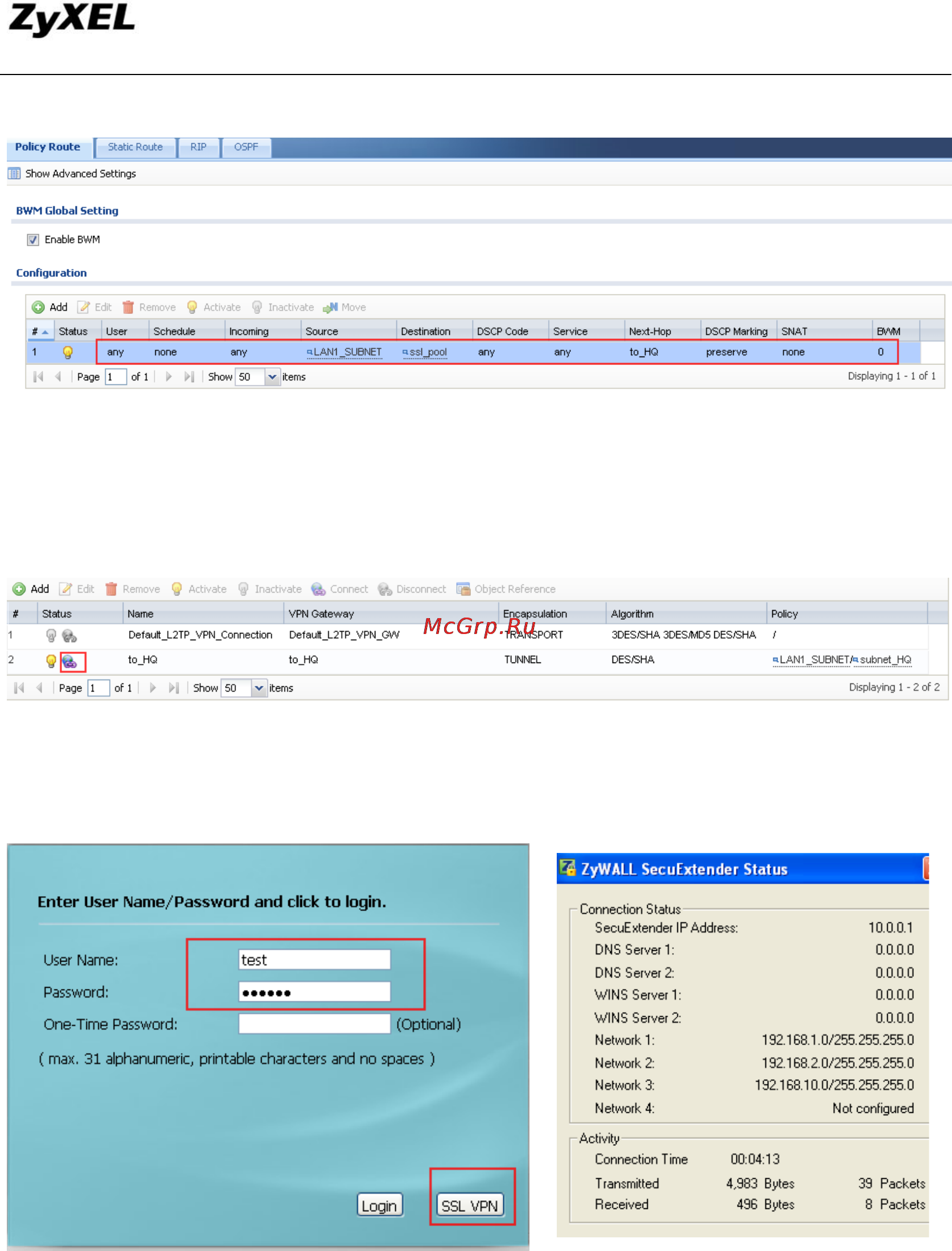Switch to the RIP tab

198,147
